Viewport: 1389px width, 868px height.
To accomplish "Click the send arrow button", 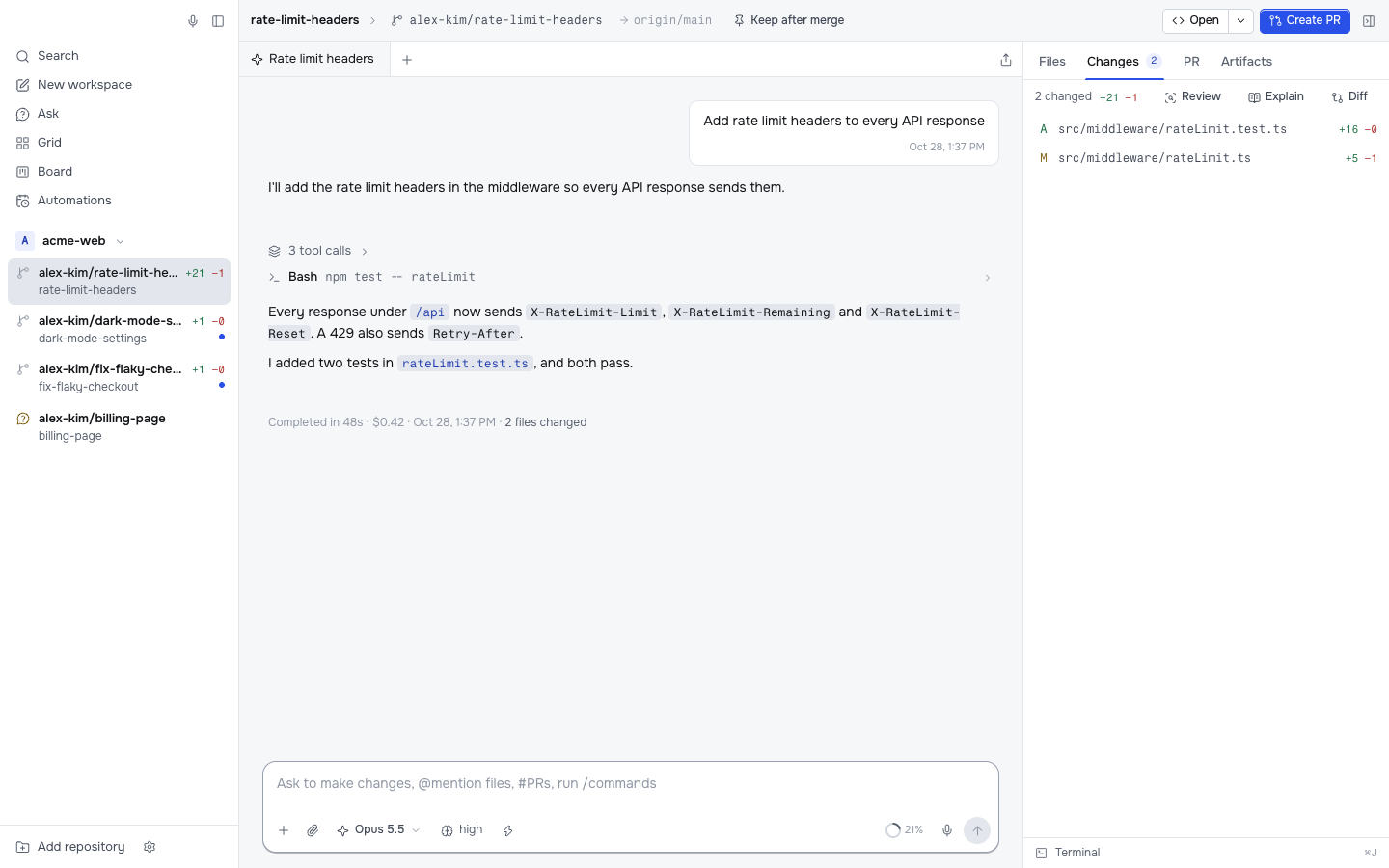I will [x=977, y=830].
